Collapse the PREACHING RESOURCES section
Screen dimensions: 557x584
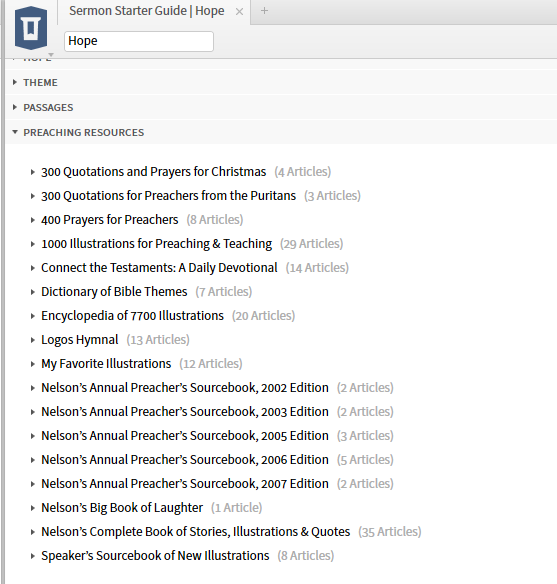[x=15, y=132]
